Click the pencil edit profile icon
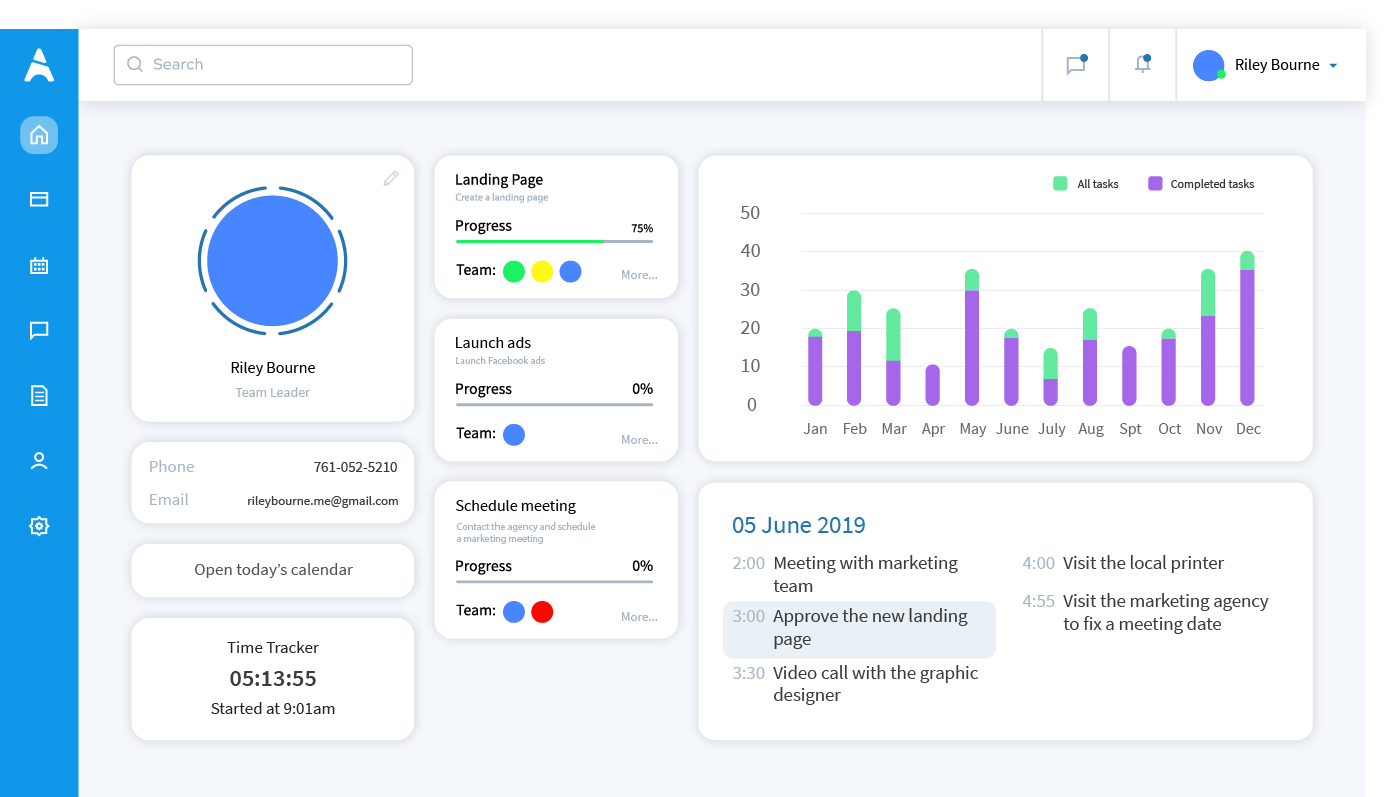The width and height of the screenshot is (1397, 797). point(391,178)
